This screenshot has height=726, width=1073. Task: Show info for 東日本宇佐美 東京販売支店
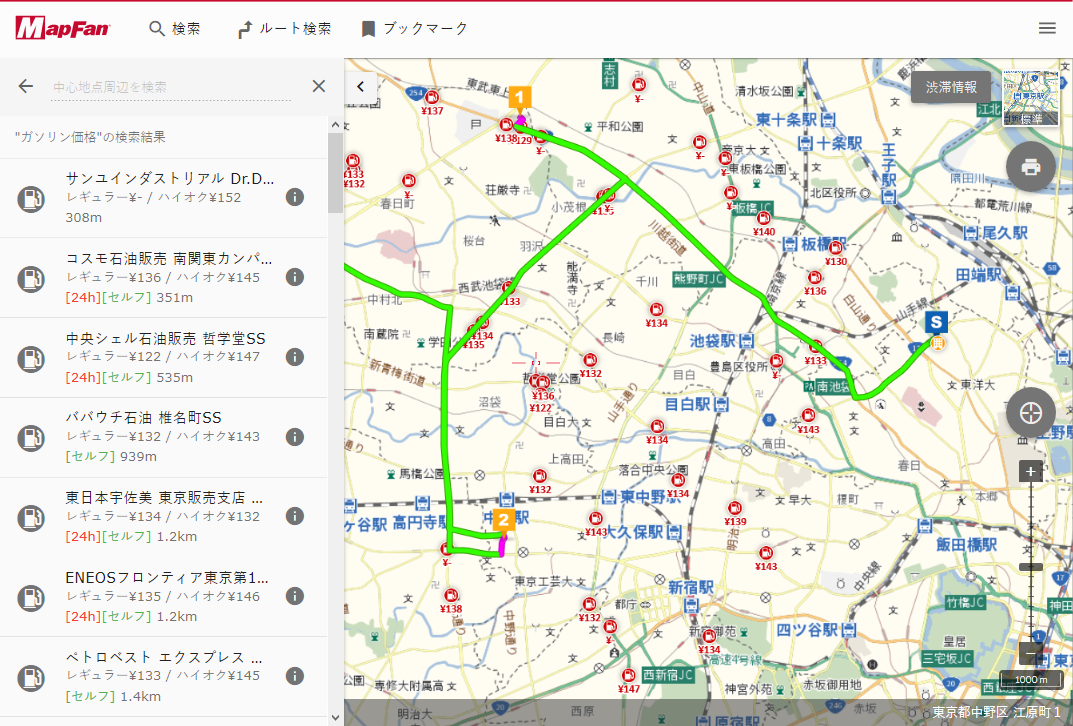click(295, 517)
